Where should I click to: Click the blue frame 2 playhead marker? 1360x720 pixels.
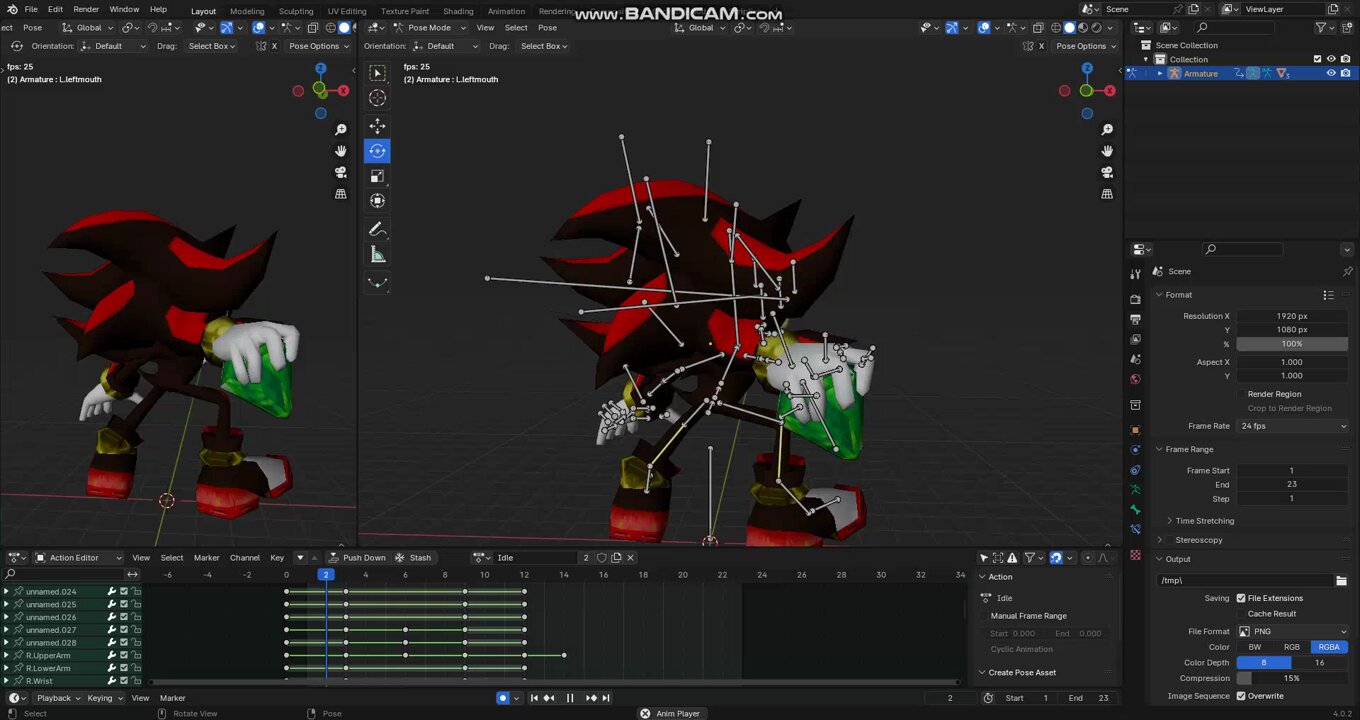(x=326, y=575)
